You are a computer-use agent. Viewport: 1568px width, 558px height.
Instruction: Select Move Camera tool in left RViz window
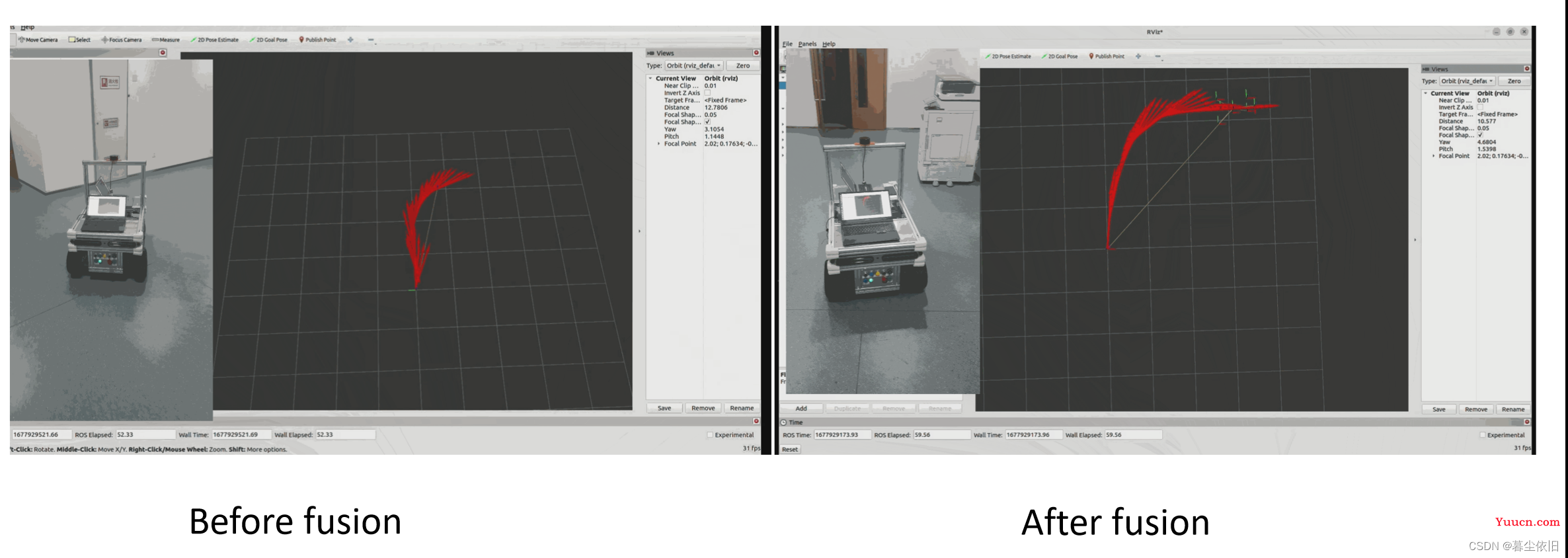click(x=38, y=40)
